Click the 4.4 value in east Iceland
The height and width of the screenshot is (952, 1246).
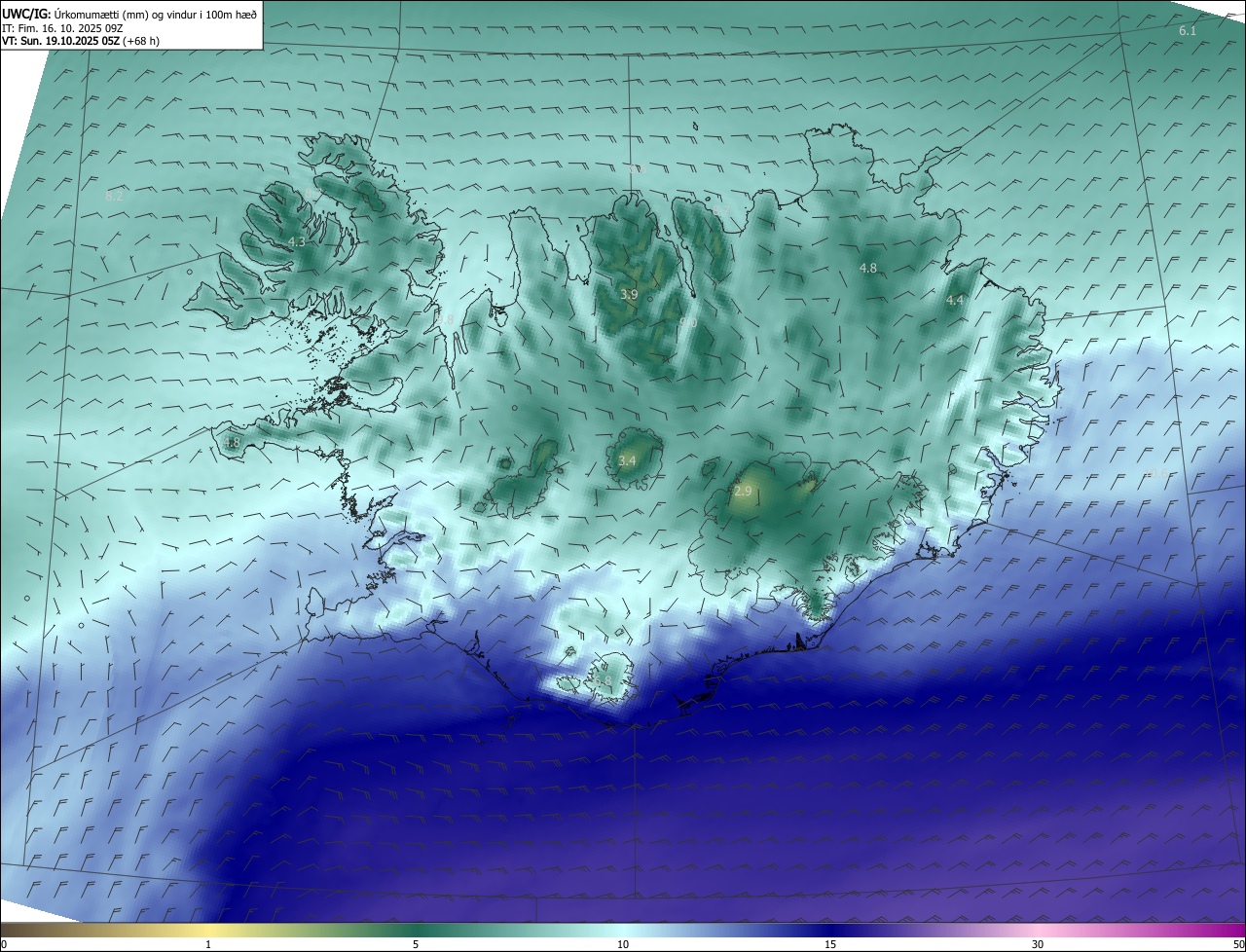[955, 301]
